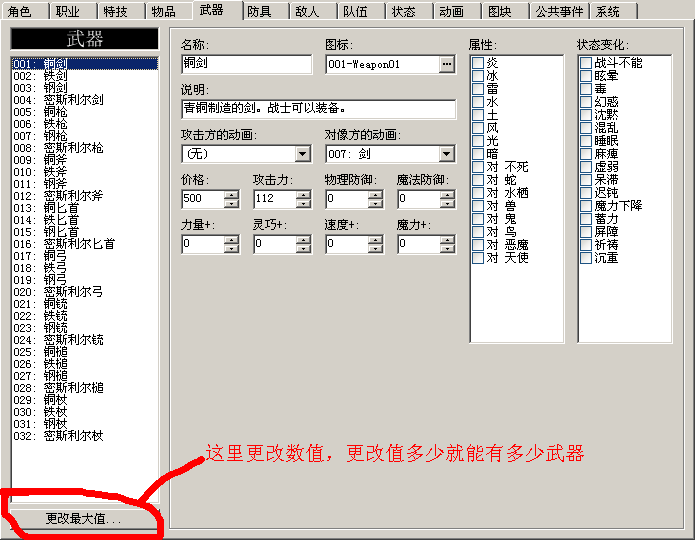Increase the 物理防御 value

pyautogui.click(x=375, y=195)
